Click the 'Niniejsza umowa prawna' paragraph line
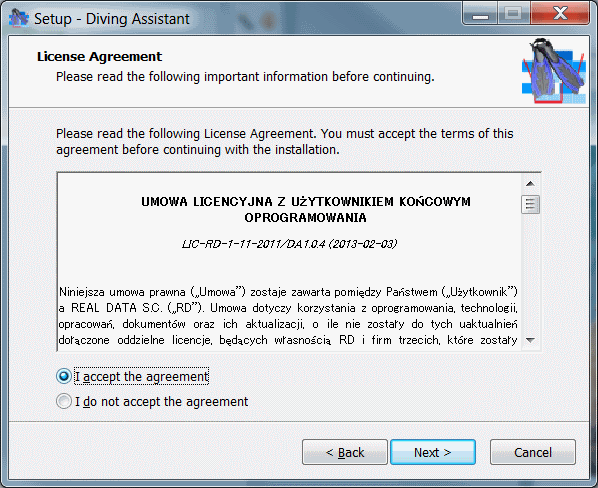 click(x=288, y=292)
